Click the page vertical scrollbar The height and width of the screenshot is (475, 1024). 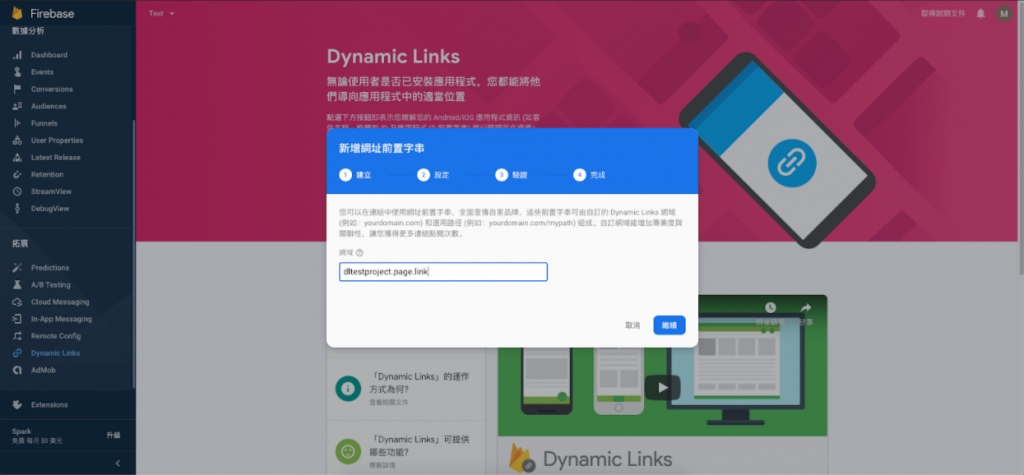click(1021, 137)
